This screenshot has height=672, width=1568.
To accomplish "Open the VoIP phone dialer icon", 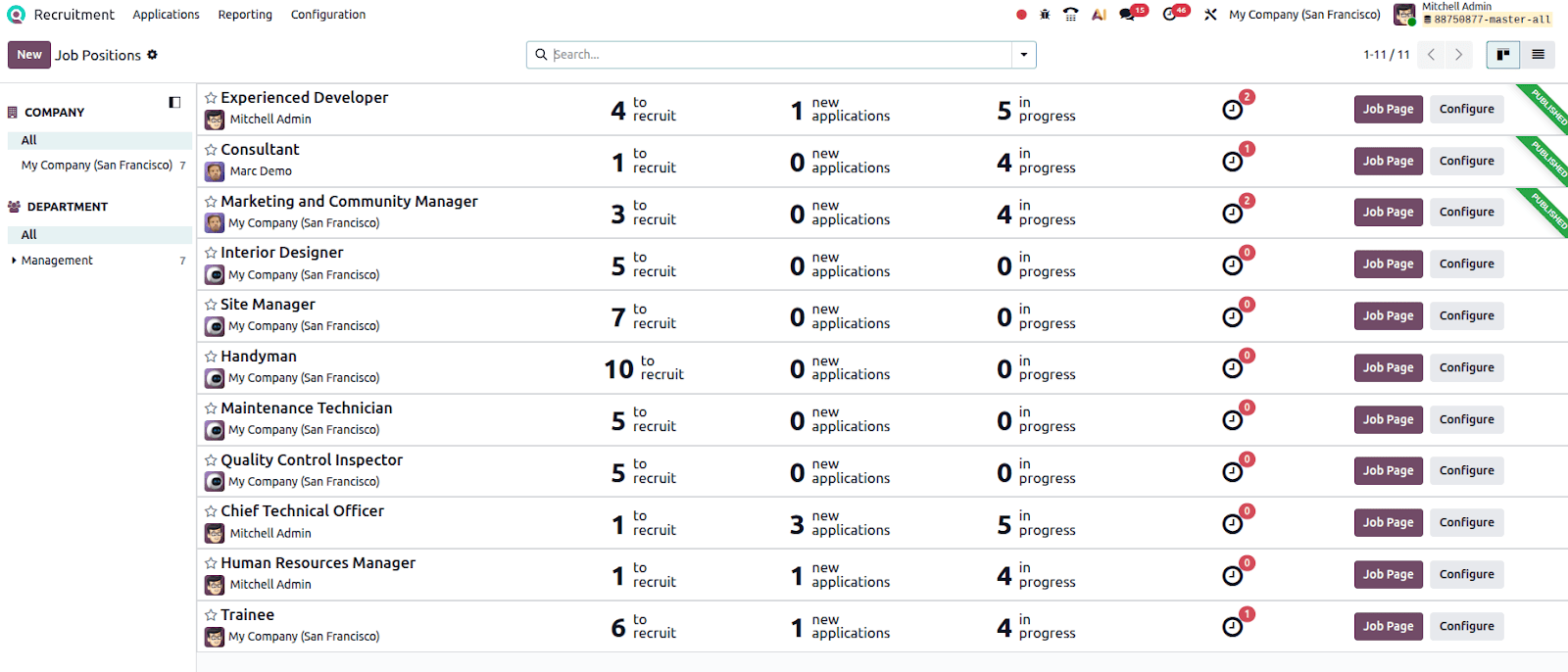I will [x=1070, y=15].
